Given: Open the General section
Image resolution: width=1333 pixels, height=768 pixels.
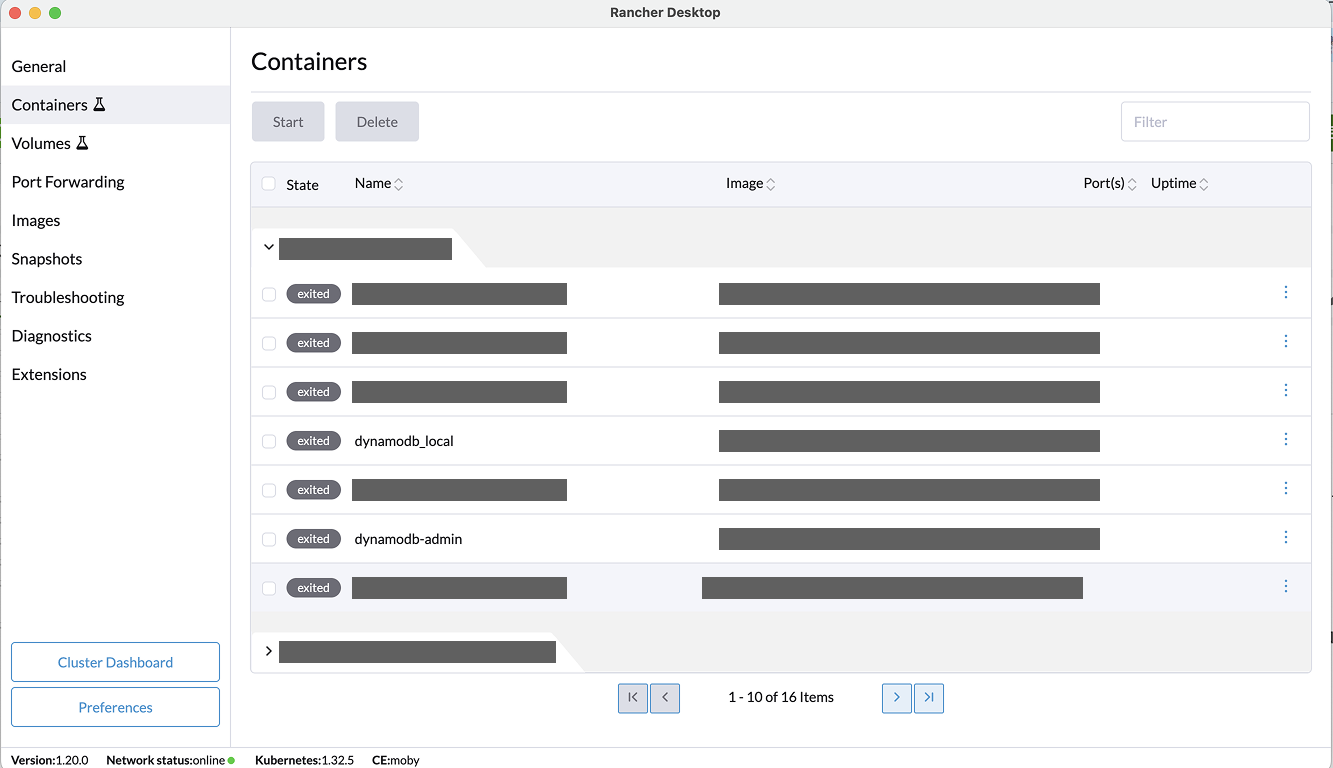Looking at the screenshot, I should click(115, 66).
